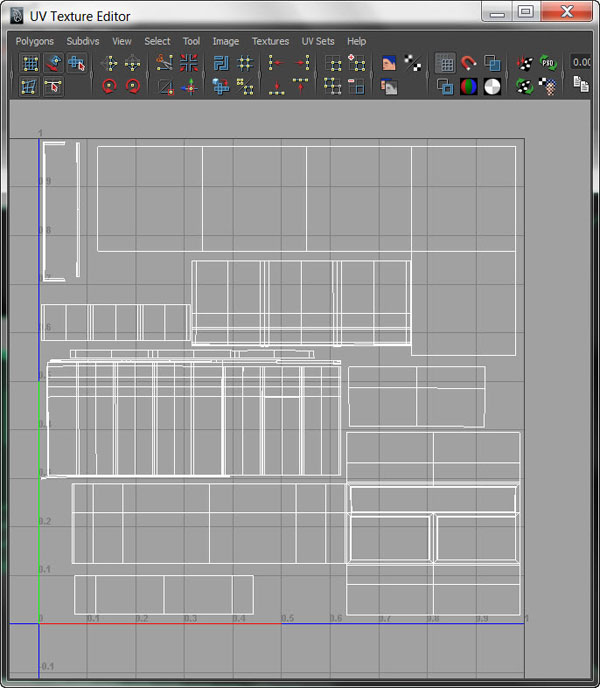
Task: Expand the Image menu
Action: point(225,41)
